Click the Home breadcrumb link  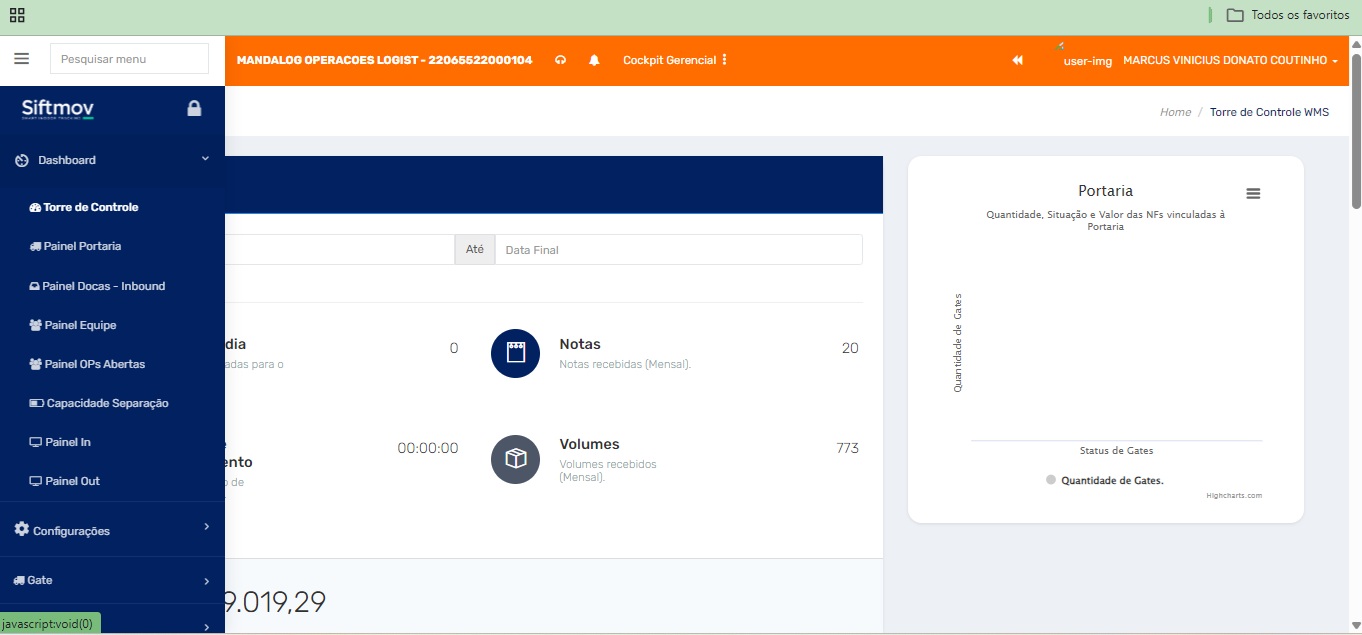[x=1175, y=112]
